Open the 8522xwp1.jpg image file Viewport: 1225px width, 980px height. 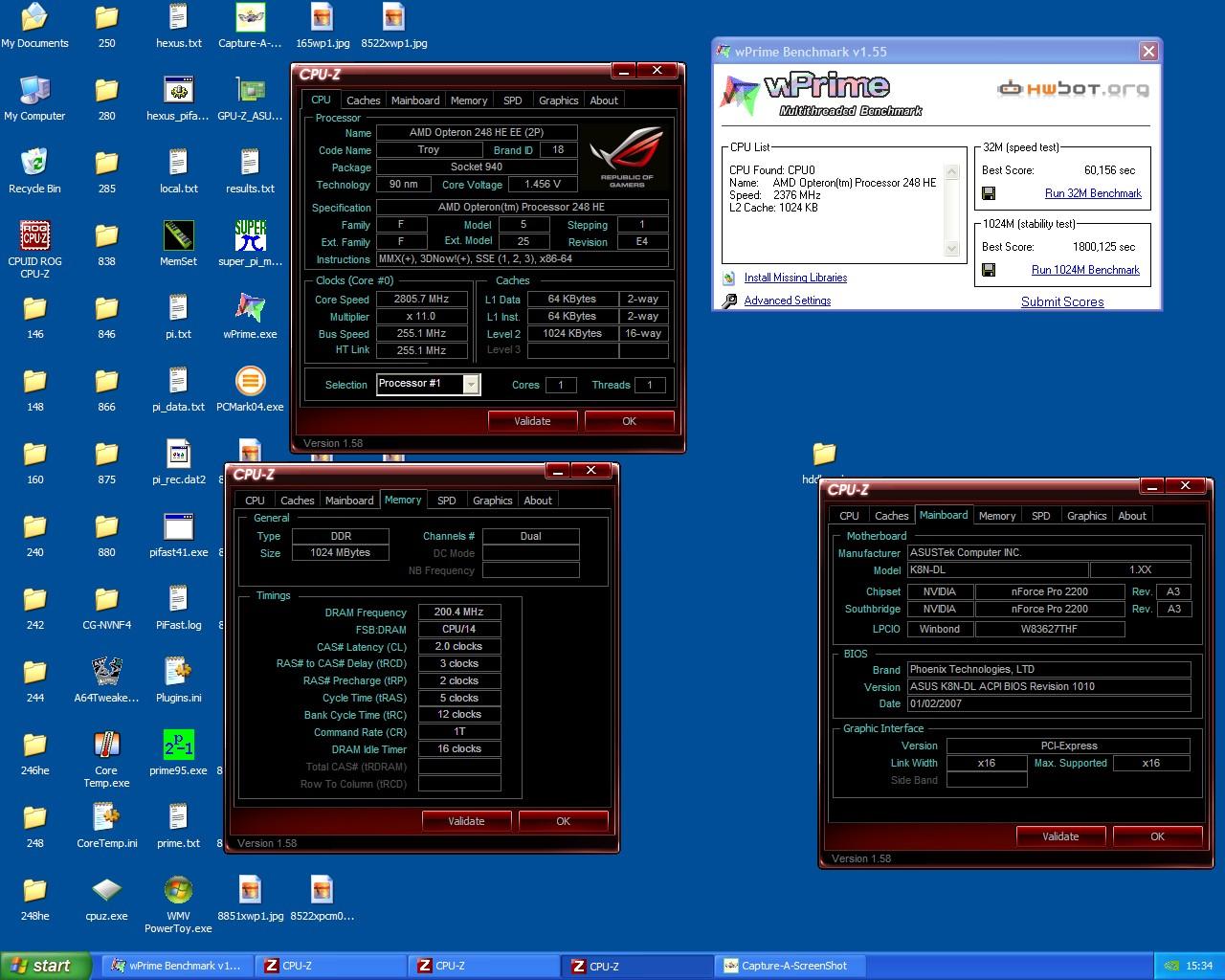point(394,18)
